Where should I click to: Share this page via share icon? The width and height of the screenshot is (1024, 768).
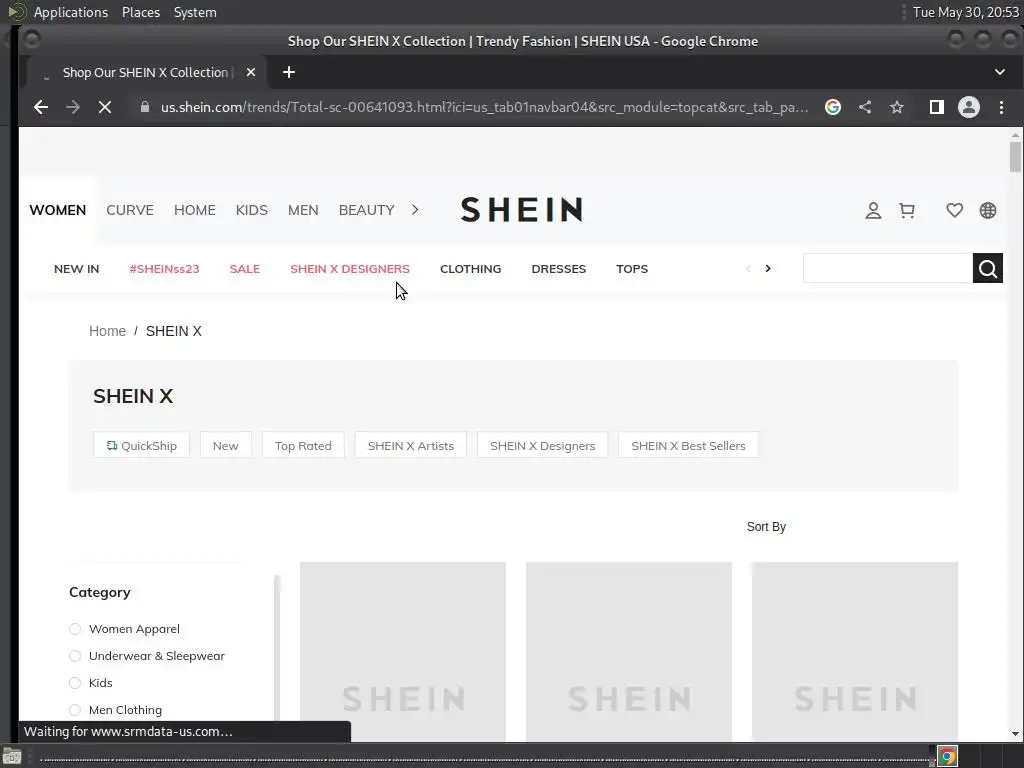click(x=865, y=107)
